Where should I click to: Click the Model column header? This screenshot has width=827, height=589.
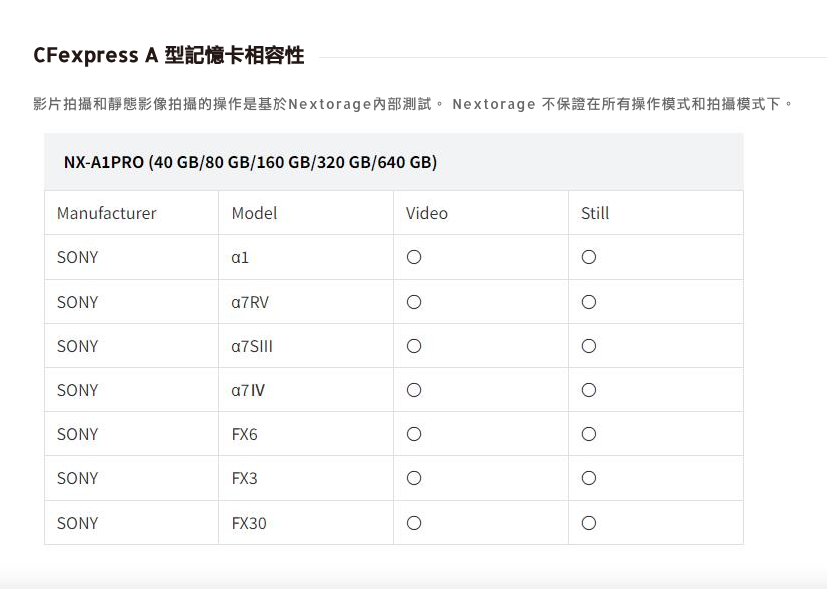[254, 213]
